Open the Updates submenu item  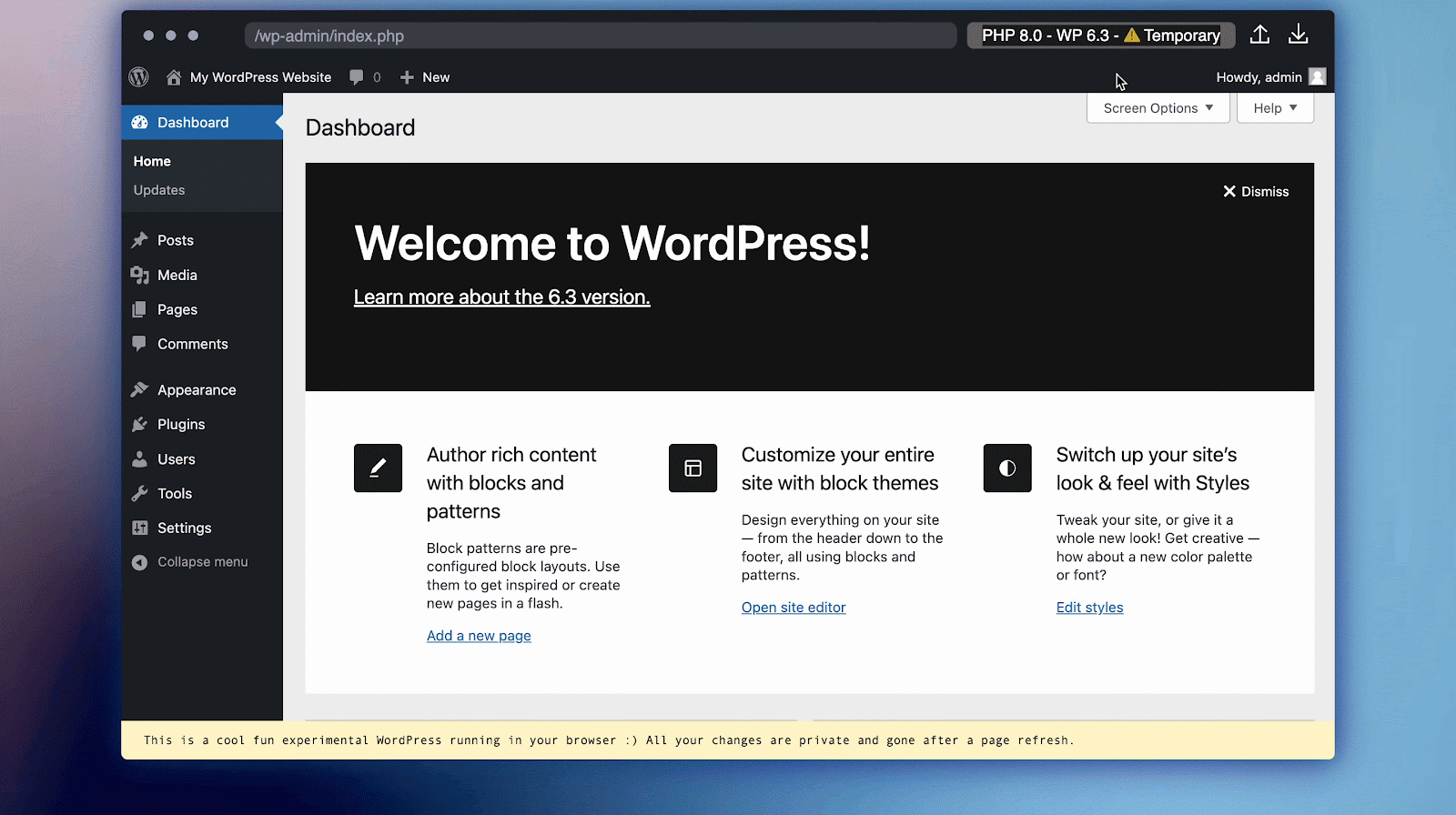[x=159, y=190]
